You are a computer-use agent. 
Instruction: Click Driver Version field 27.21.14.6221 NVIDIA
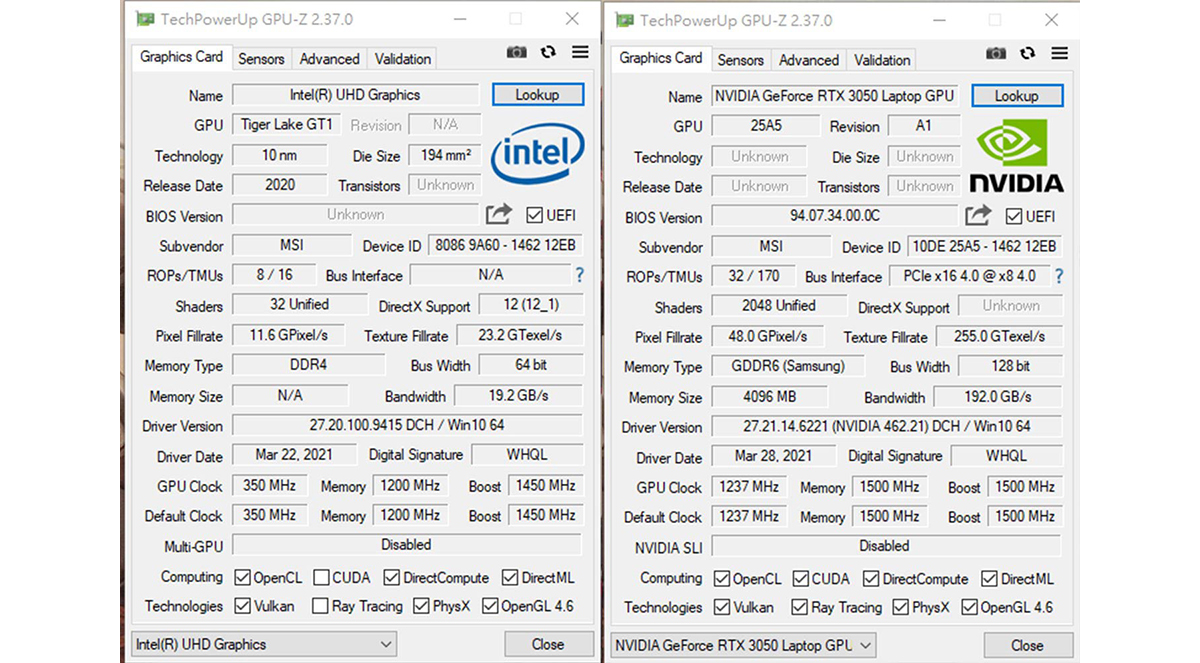887,426
